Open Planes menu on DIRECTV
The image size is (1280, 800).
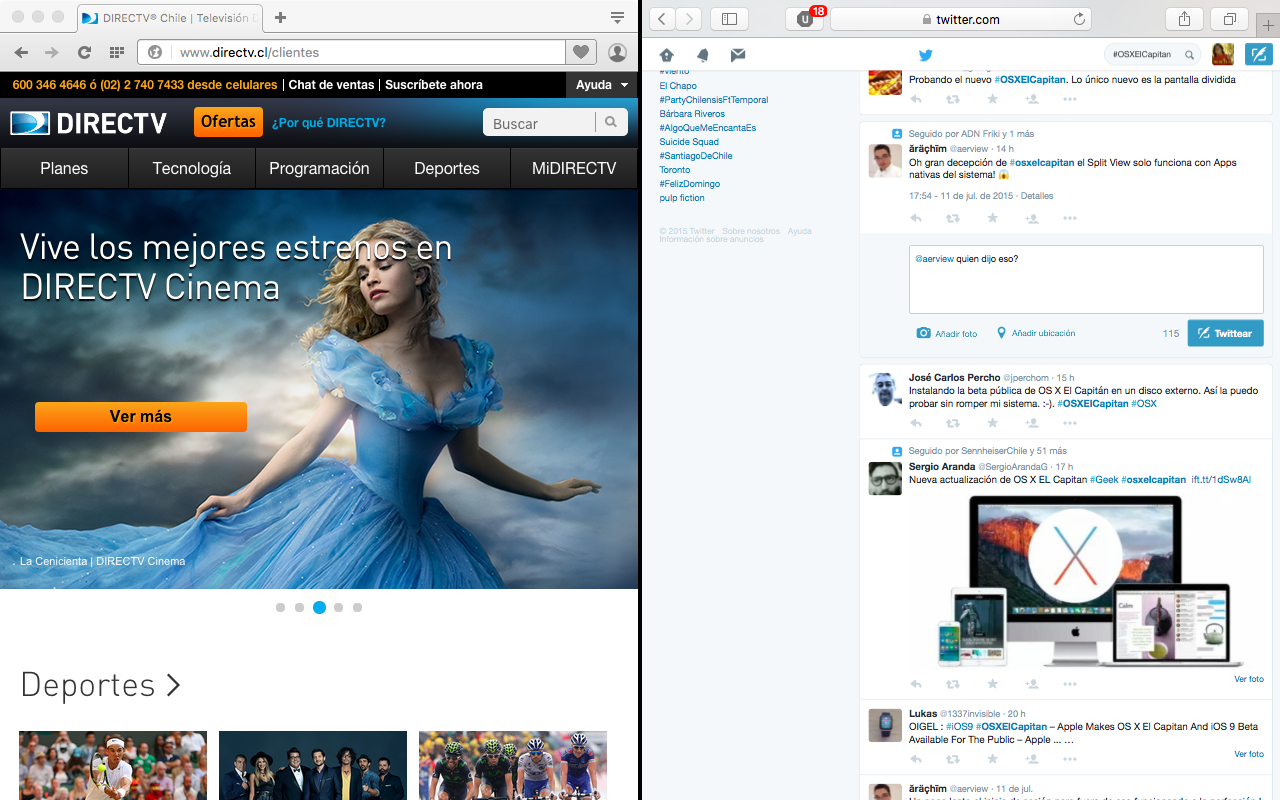pos(64,168)
